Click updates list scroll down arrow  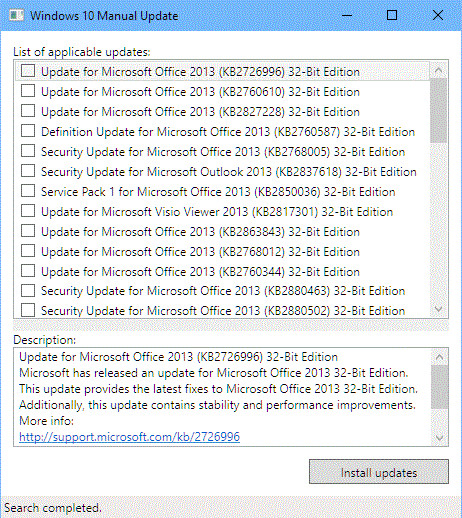click(439, 309)
